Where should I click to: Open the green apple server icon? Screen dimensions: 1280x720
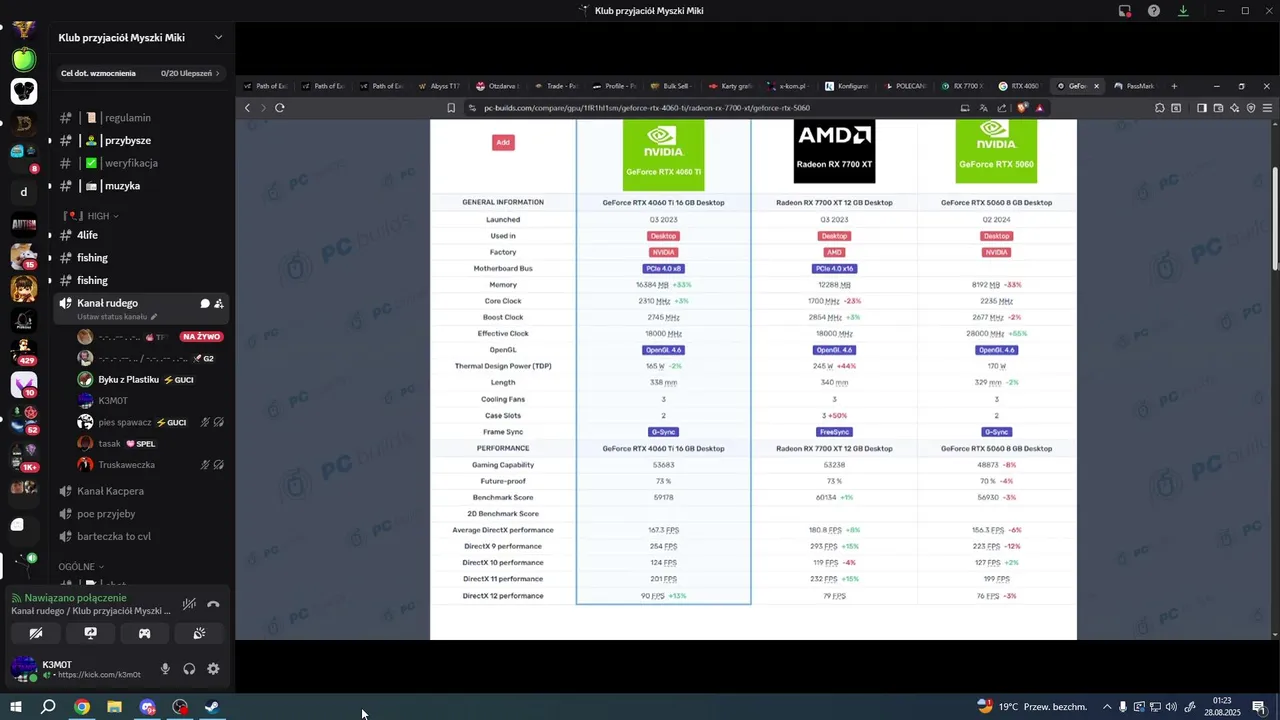(24, 59)
